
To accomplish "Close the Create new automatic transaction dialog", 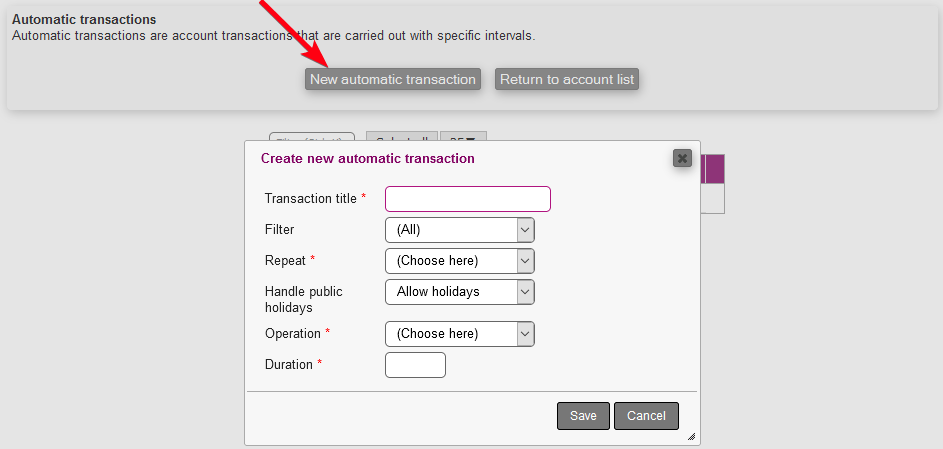I will coord(682,158).
